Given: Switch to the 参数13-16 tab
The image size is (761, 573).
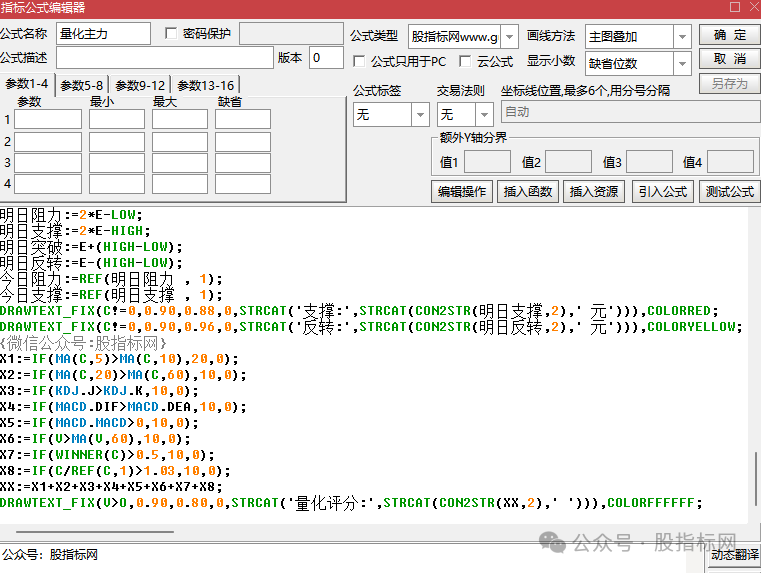Looking at the screenshot, I should tap(206, 86).
